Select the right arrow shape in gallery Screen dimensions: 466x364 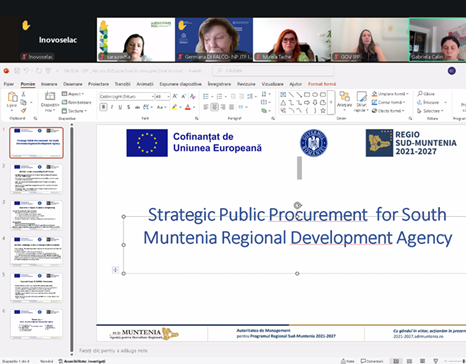pyautogui.click(x=307, y=103)
